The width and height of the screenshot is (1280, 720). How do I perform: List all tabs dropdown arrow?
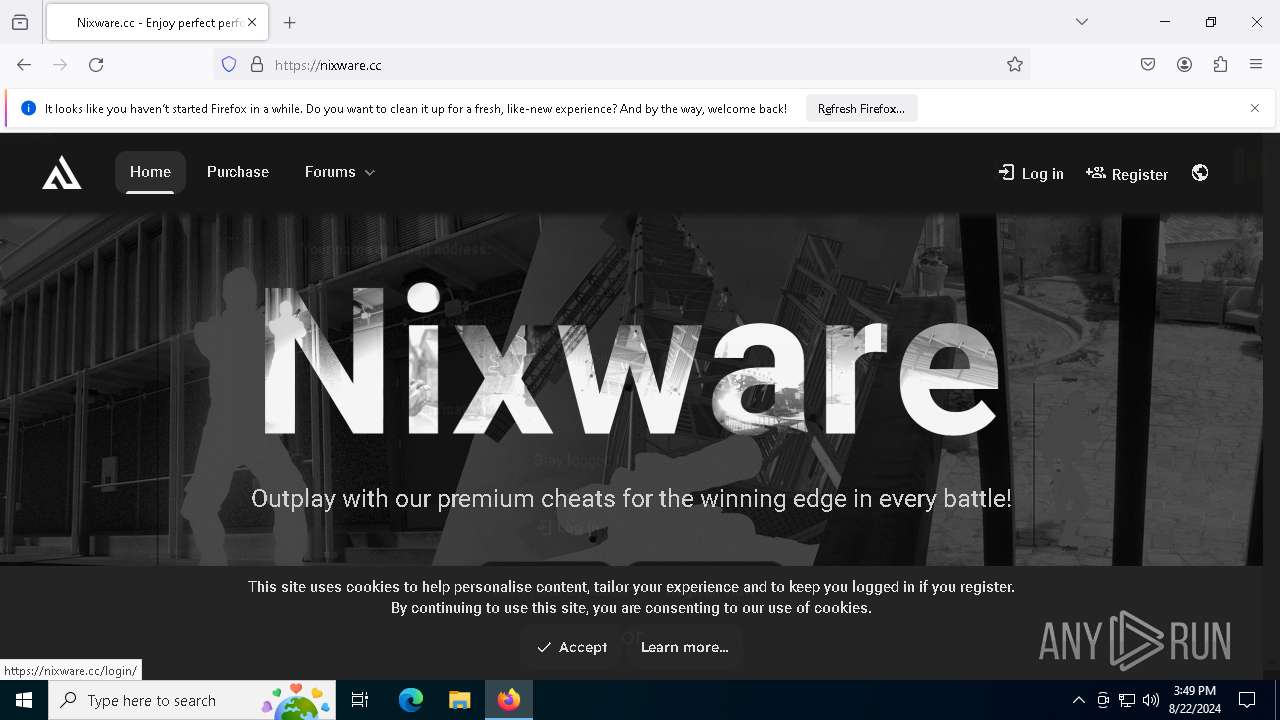point(1082,22)
